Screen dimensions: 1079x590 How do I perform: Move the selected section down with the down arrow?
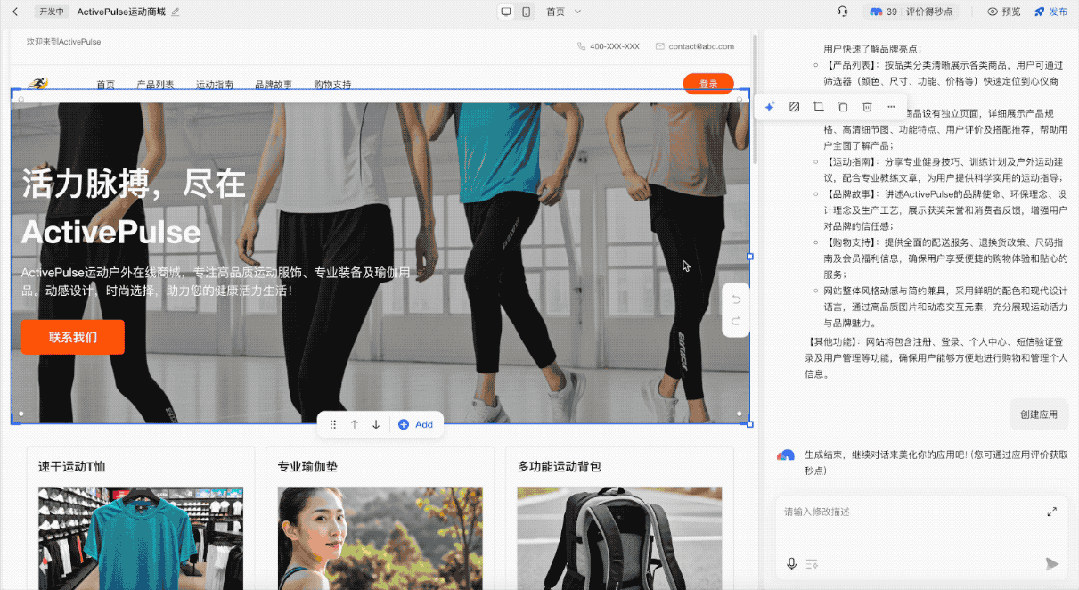click(x=377, y=424)
